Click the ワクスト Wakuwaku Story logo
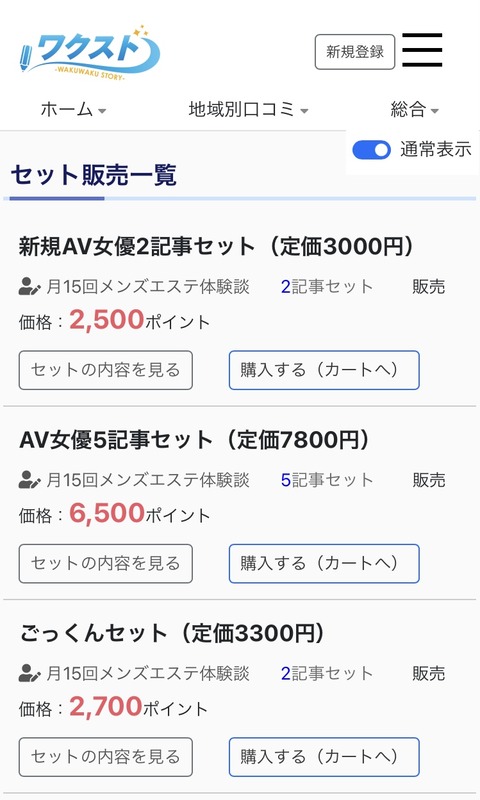 tap(91, 52)
